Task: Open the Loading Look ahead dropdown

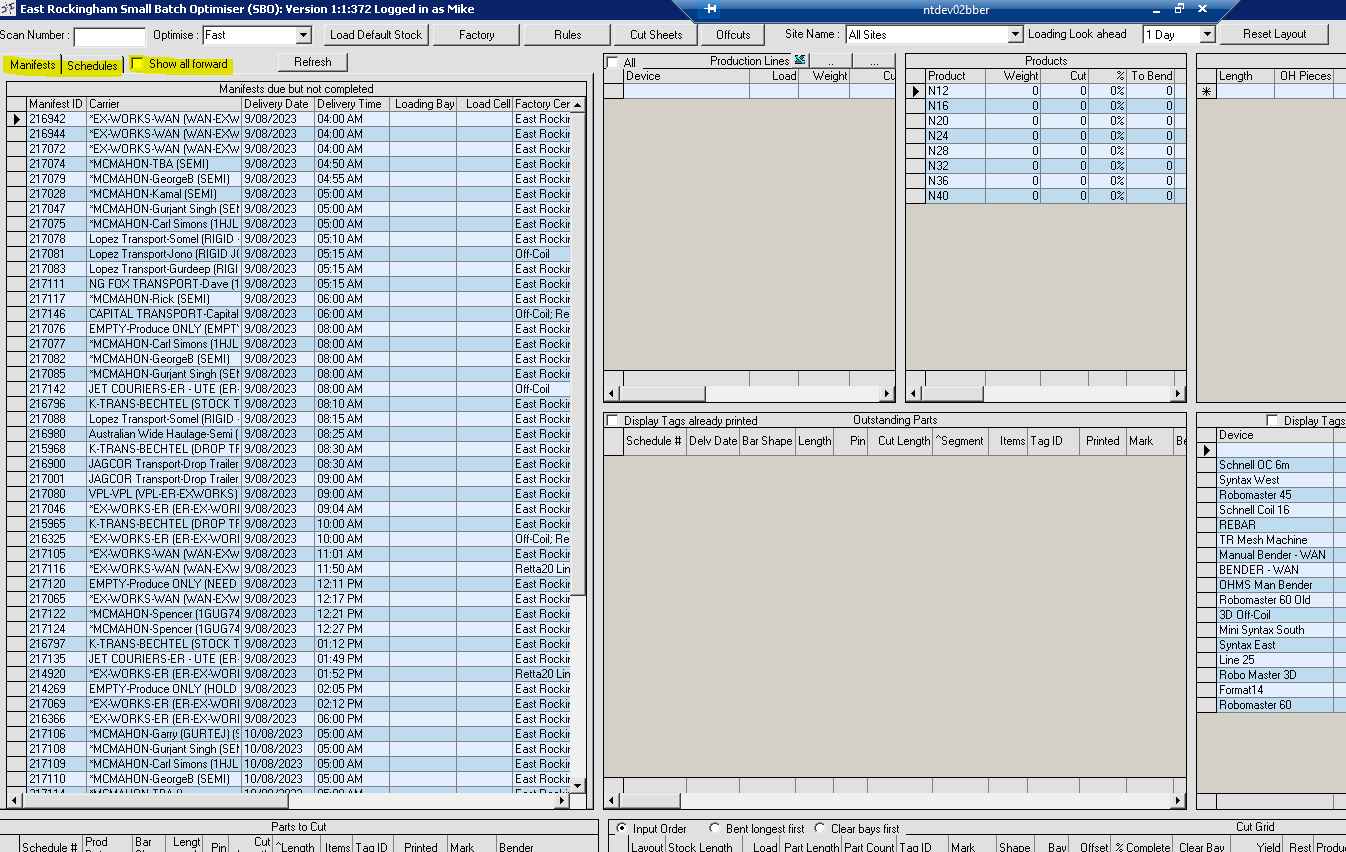Action: point(1207,35)
